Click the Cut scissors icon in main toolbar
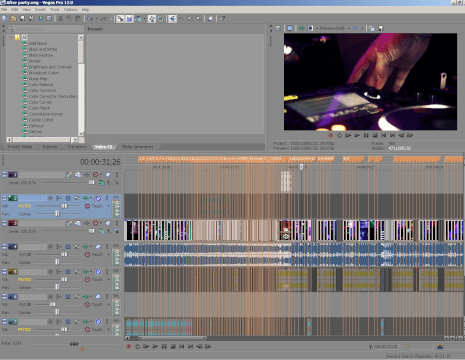This screenshot has width=465, height=360. tap(60, 19)
